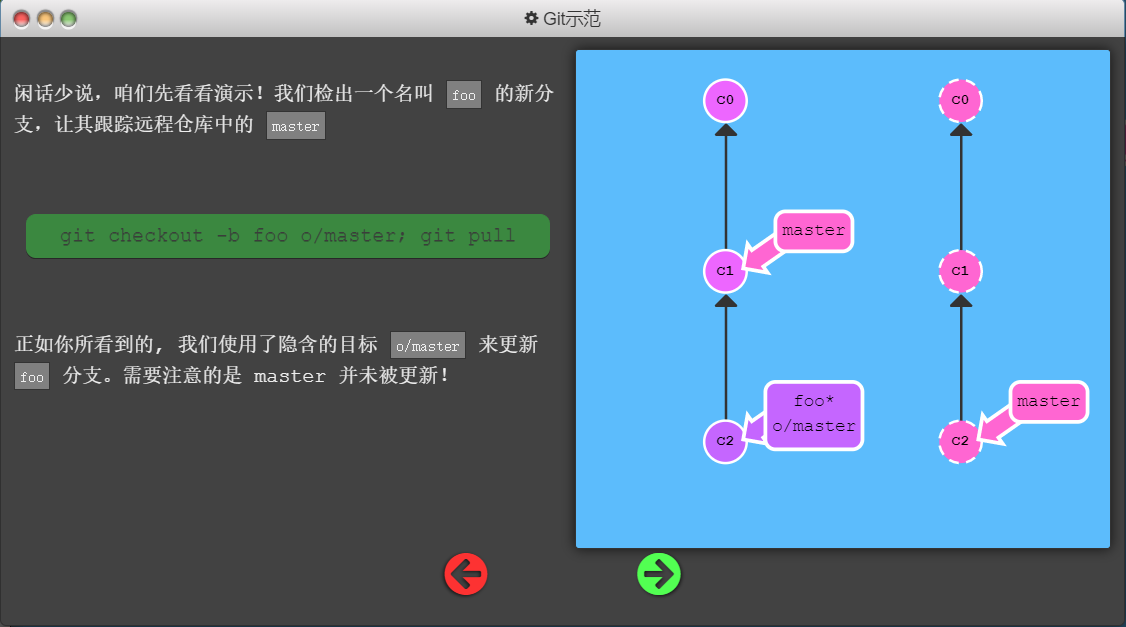The width and height of the screenshot is (1126, 627).
Task: Click the o/master code tag in the second paragraph
Action: (x=428, y=346)
